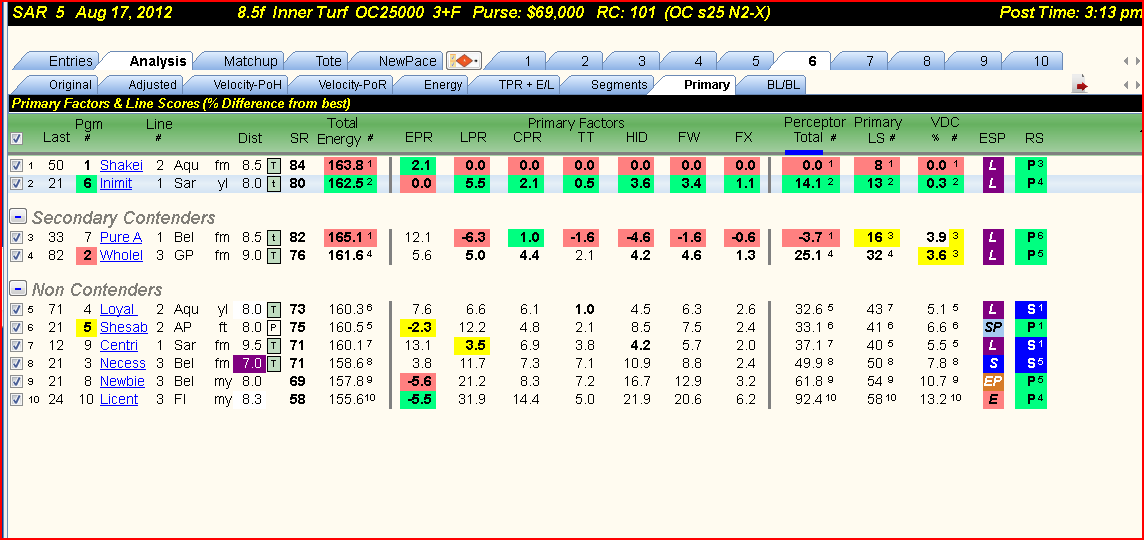Image resolution: width=1144 pixels, height=540 pixels.
Task: Sort by Primary LS column header
Action: coord(878,131)
